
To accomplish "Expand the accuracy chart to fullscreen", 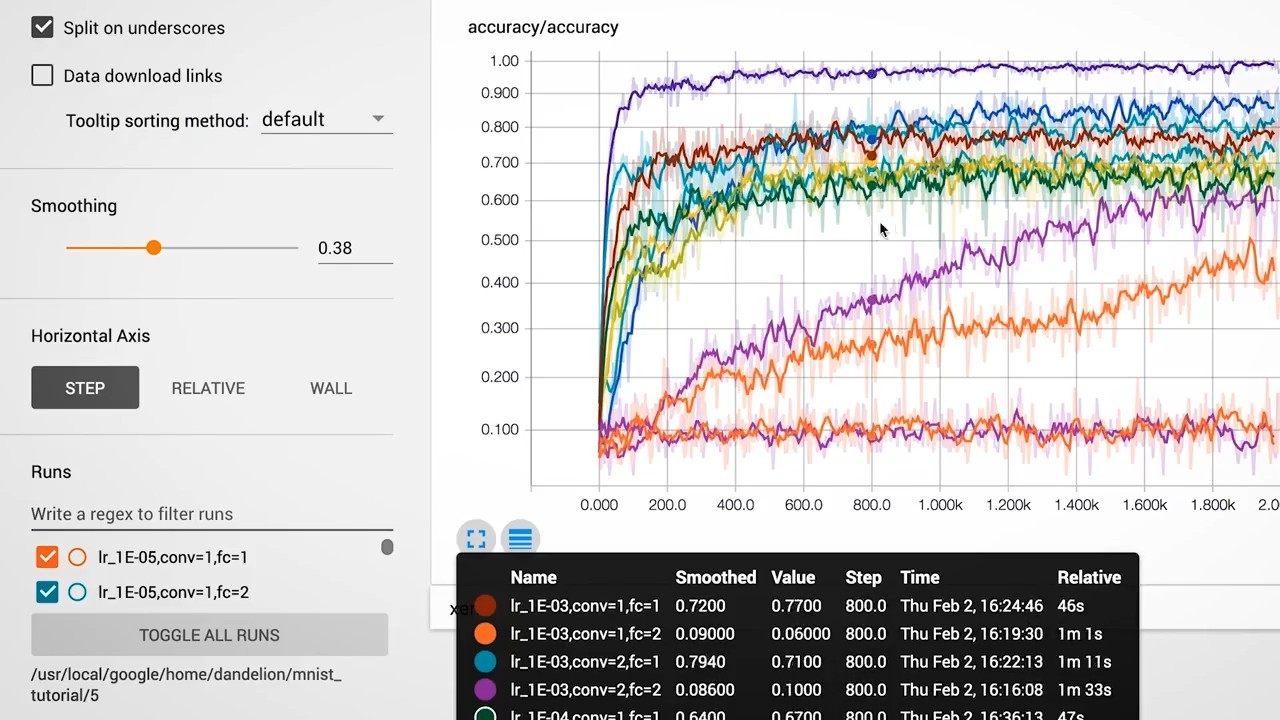I will [475, 538].
